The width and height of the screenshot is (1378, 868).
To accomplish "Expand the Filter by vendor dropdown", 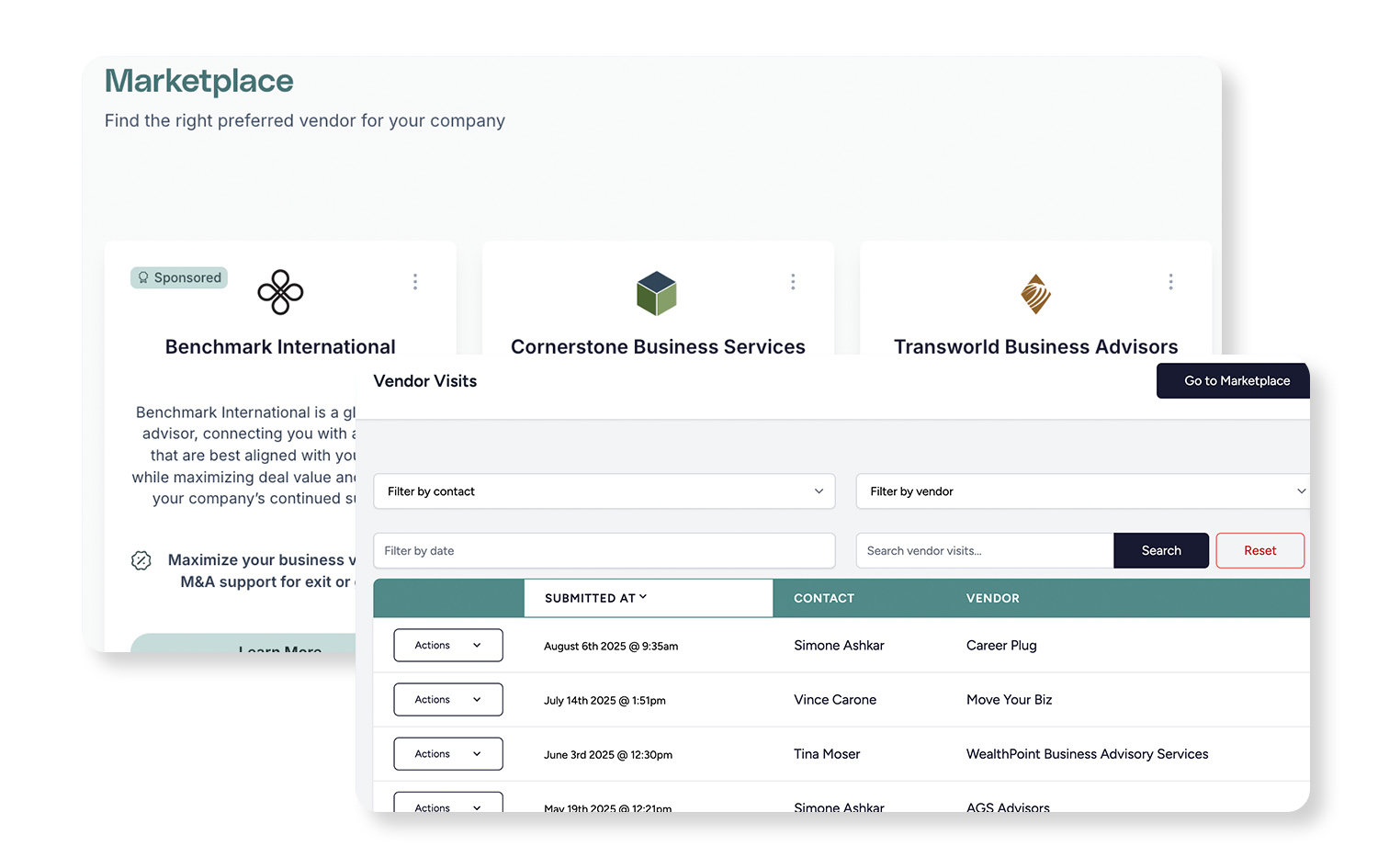I will point(1082,491).
